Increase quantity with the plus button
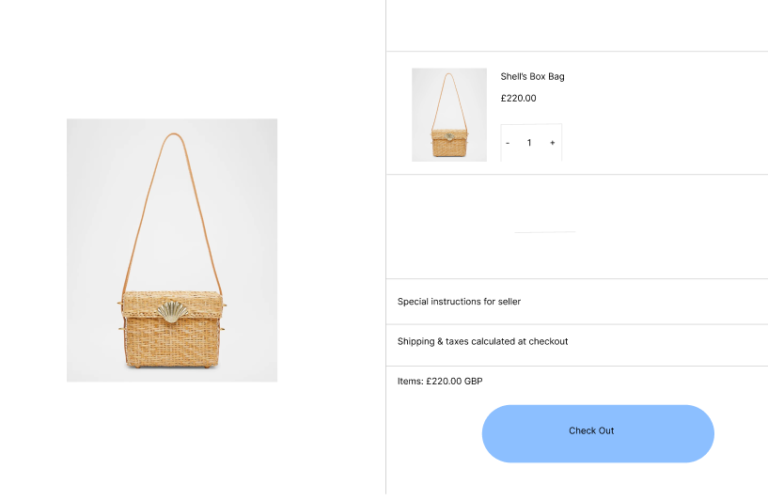 pyautogui.click(x=552, y=143)
